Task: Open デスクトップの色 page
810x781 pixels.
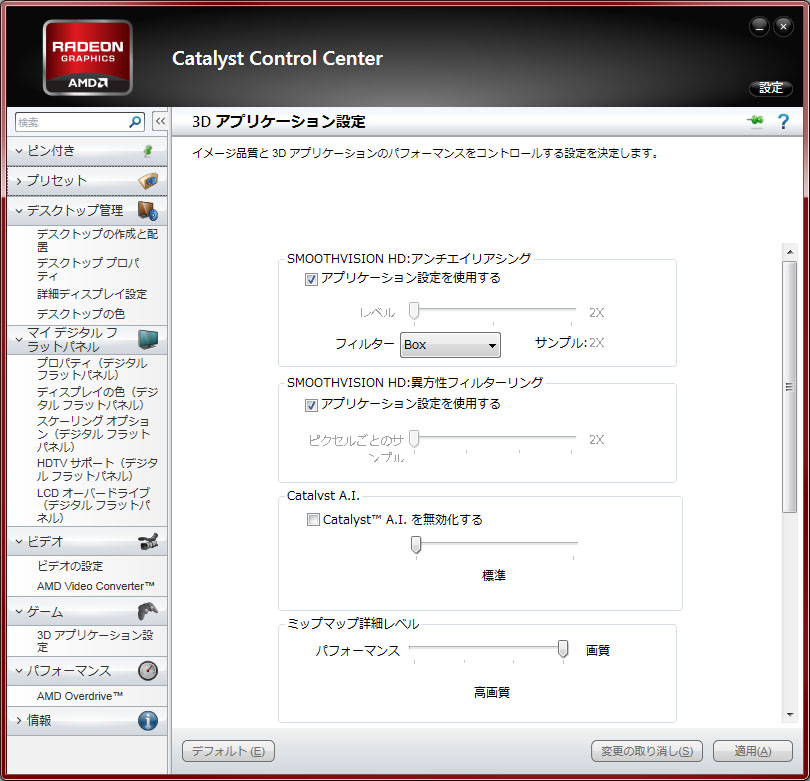Action: click(x=81, y=314)
